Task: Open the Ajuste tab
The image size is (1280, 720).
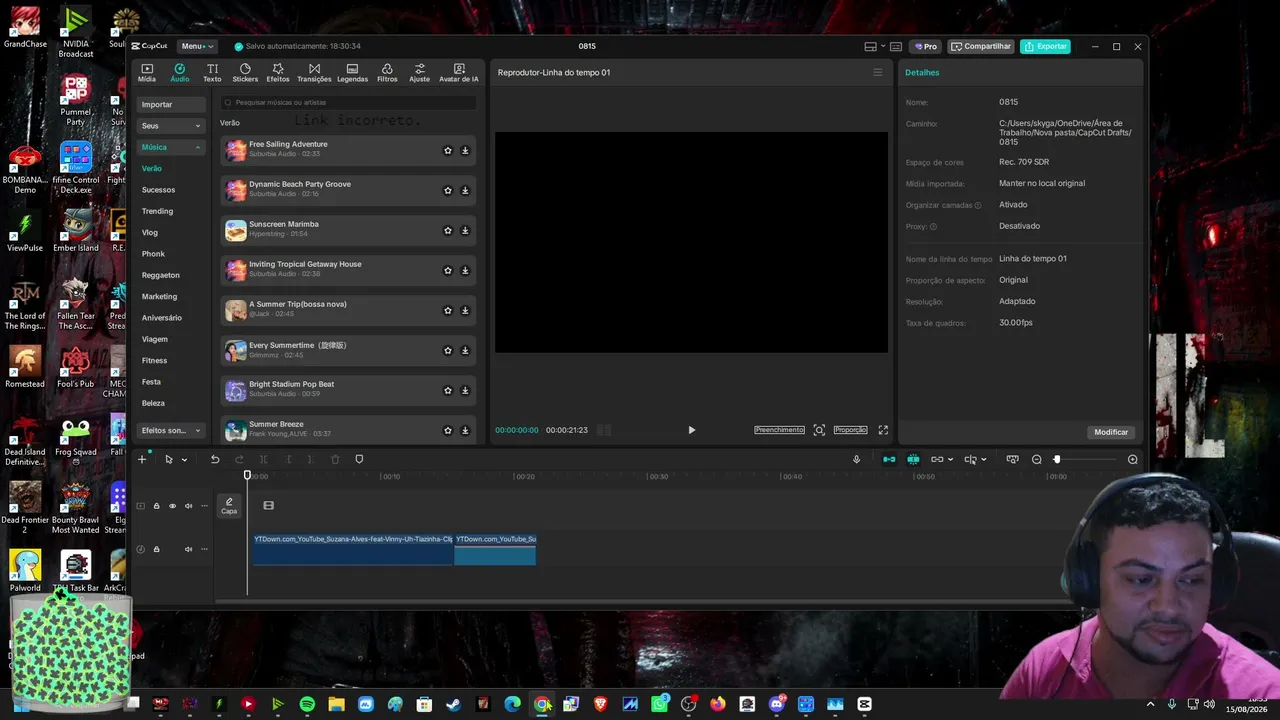Action: pos(420,73)
